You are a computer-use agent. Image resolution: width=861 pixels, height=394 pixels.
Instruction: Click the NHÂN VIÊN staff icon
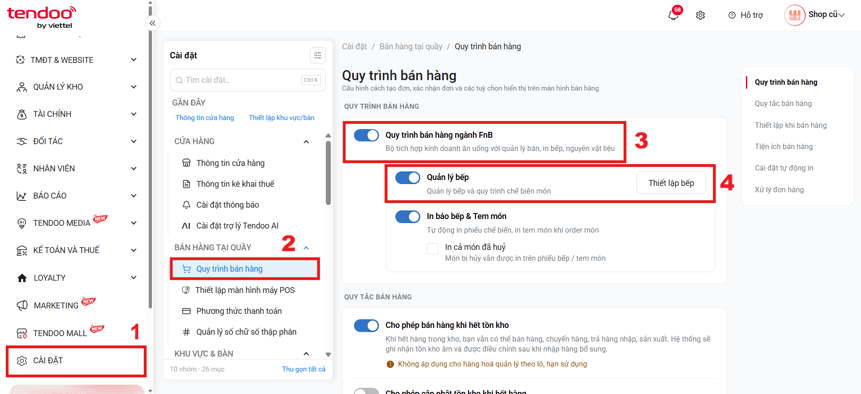21,168
